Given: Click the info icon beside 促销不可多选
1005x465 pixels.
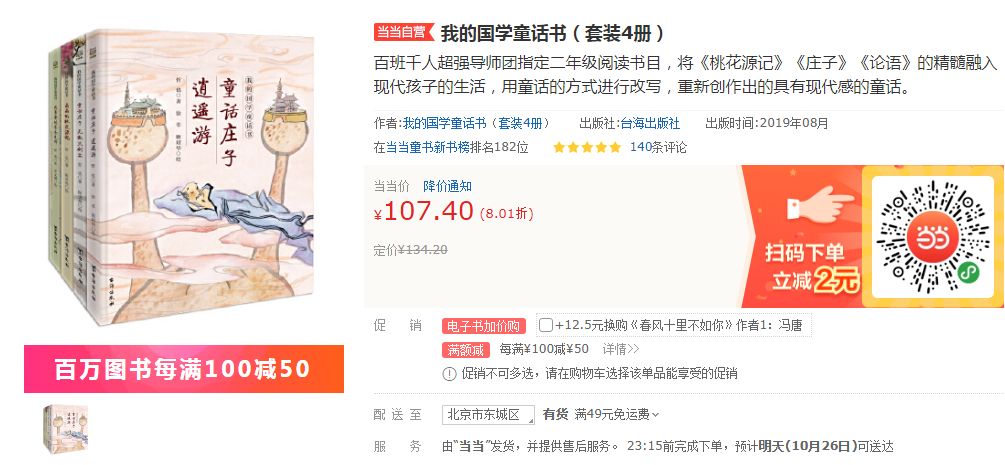Looking at the screenshot, I should point(449,373).
